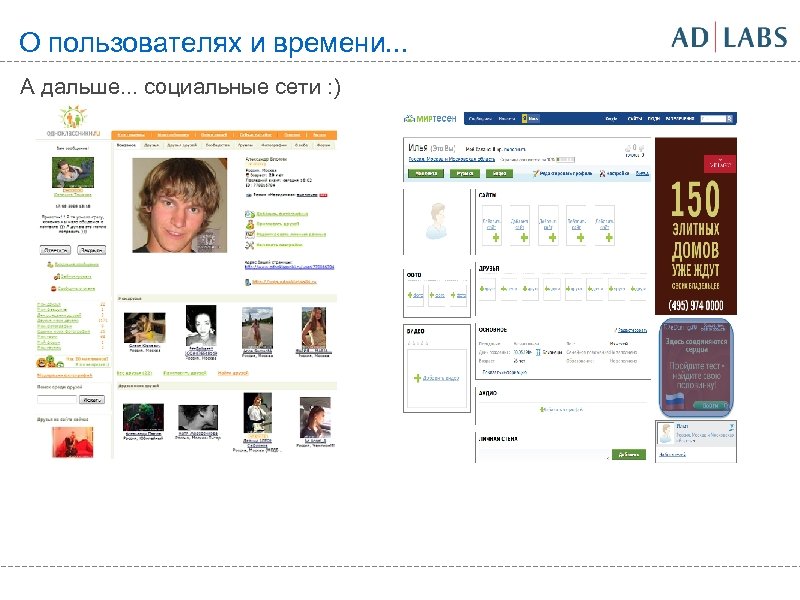
Task: Click the invite friends icon beside the Odnoklassniki profile
Action: point(249,224)
